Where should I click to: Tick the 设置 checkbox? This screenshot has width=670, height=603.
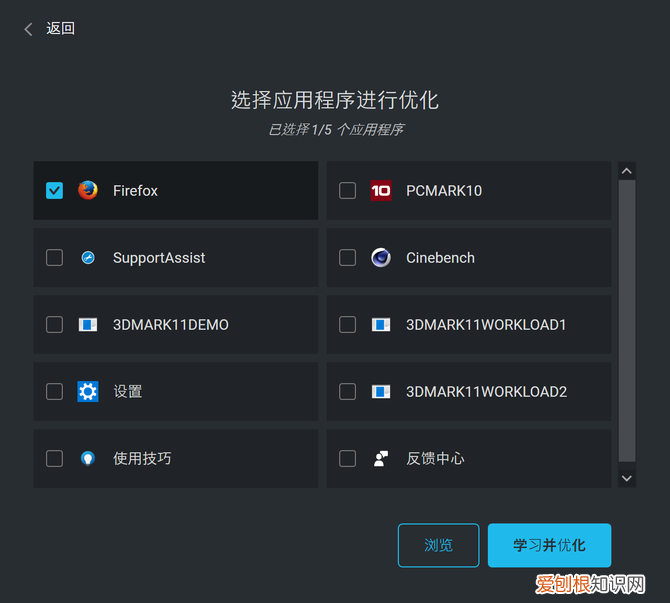[54, 391]
